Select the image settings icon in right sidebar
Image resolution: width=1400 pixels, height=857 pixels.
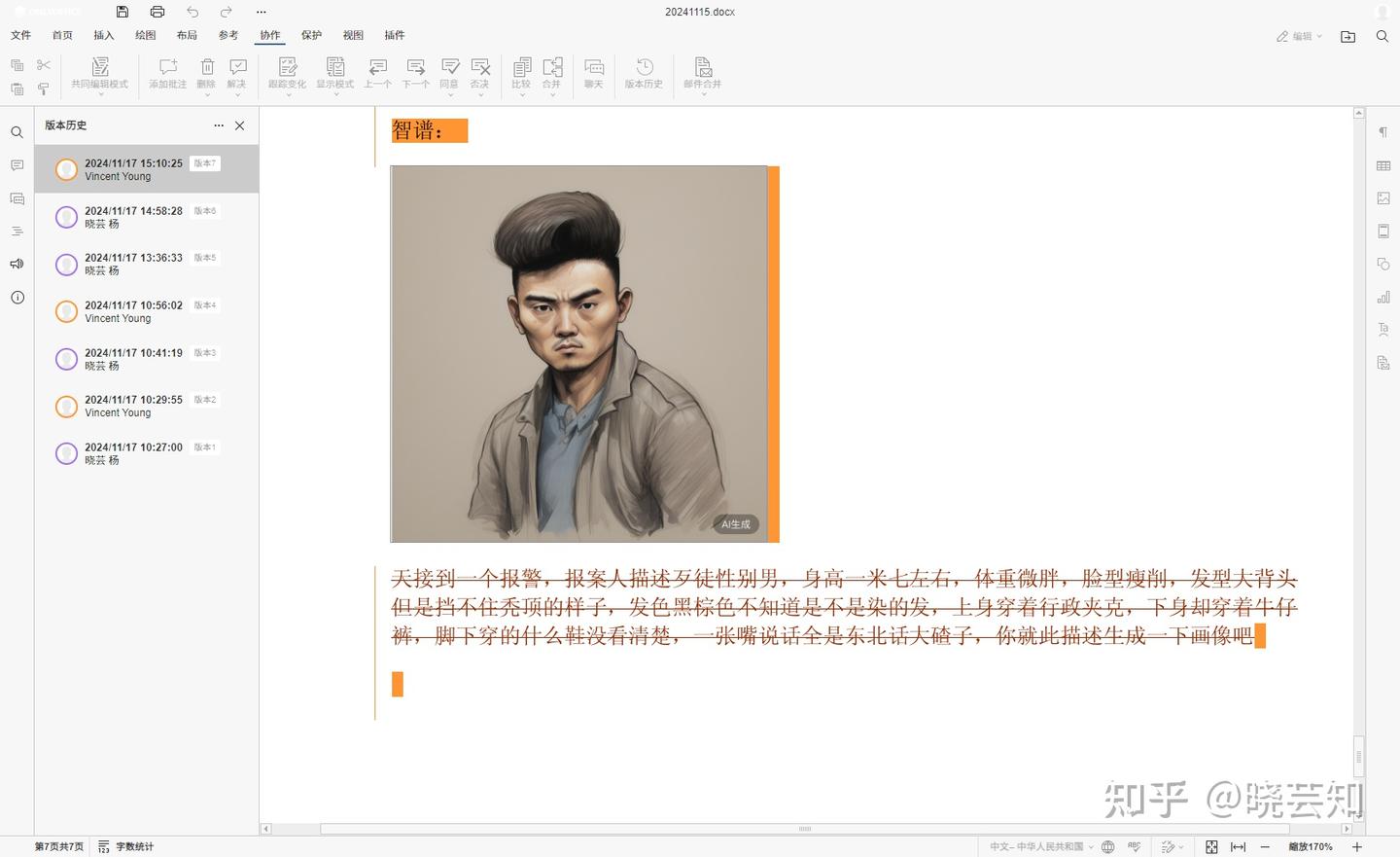(1382, 197)
